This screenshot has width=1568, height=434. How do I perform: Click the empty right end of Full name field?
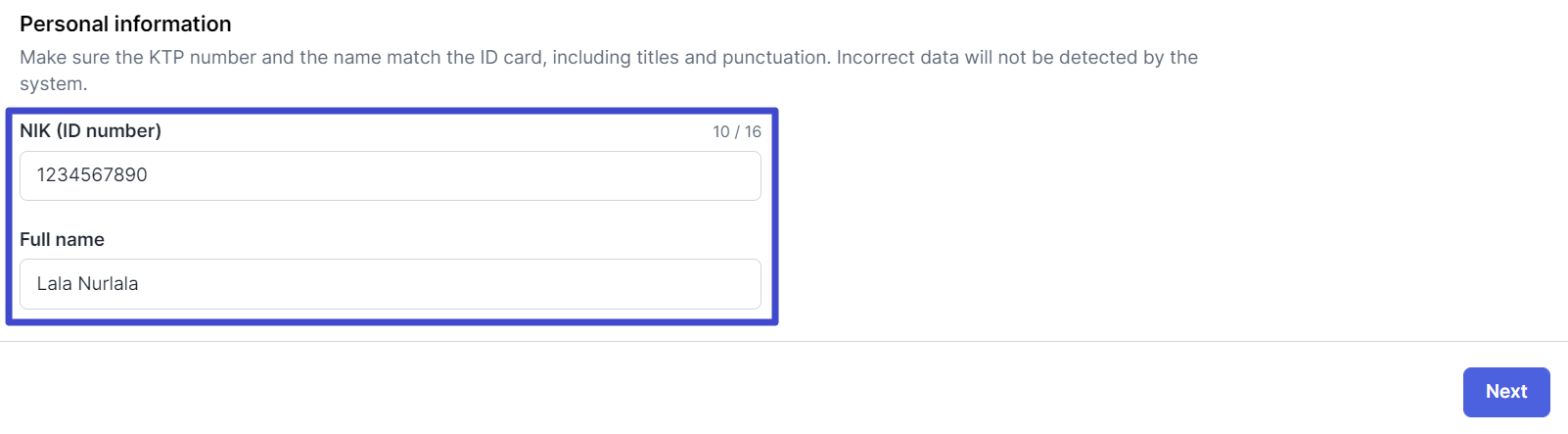pyautogui.click(x=685, y=284)
